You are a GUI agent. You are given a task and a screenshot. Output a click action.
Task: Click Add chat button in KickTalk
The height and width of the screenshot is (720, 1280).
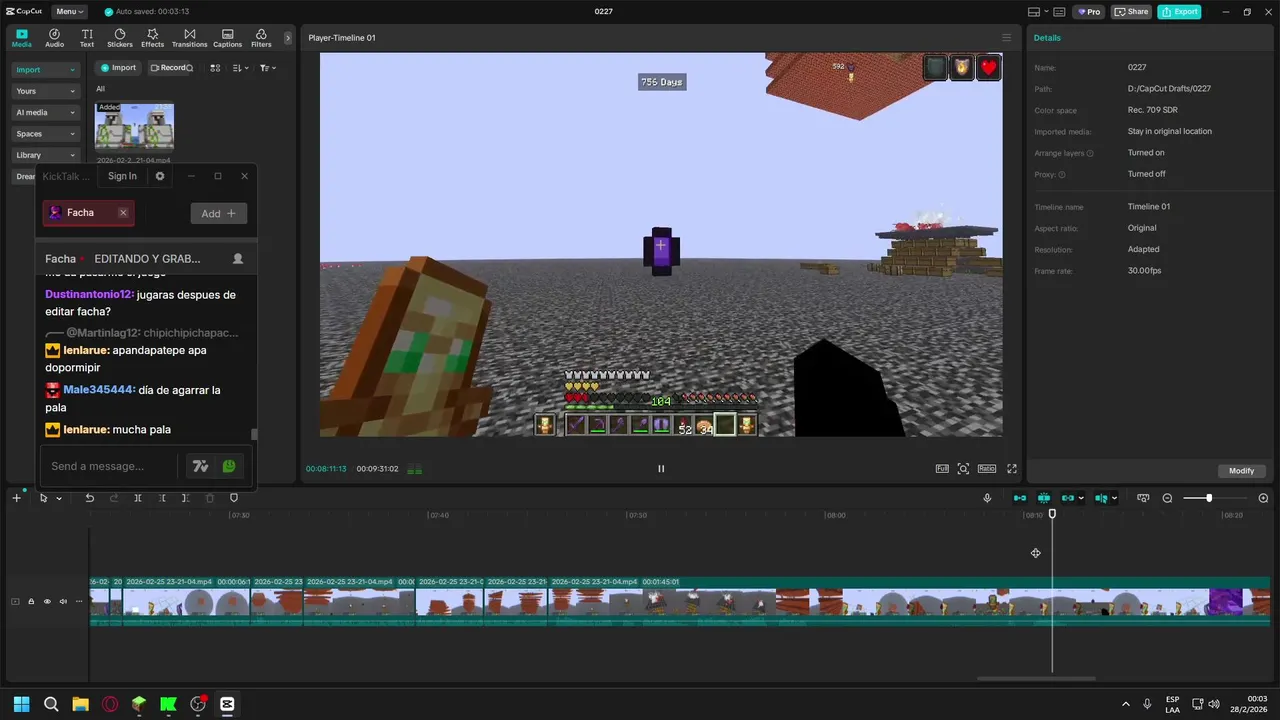(218, 213)
